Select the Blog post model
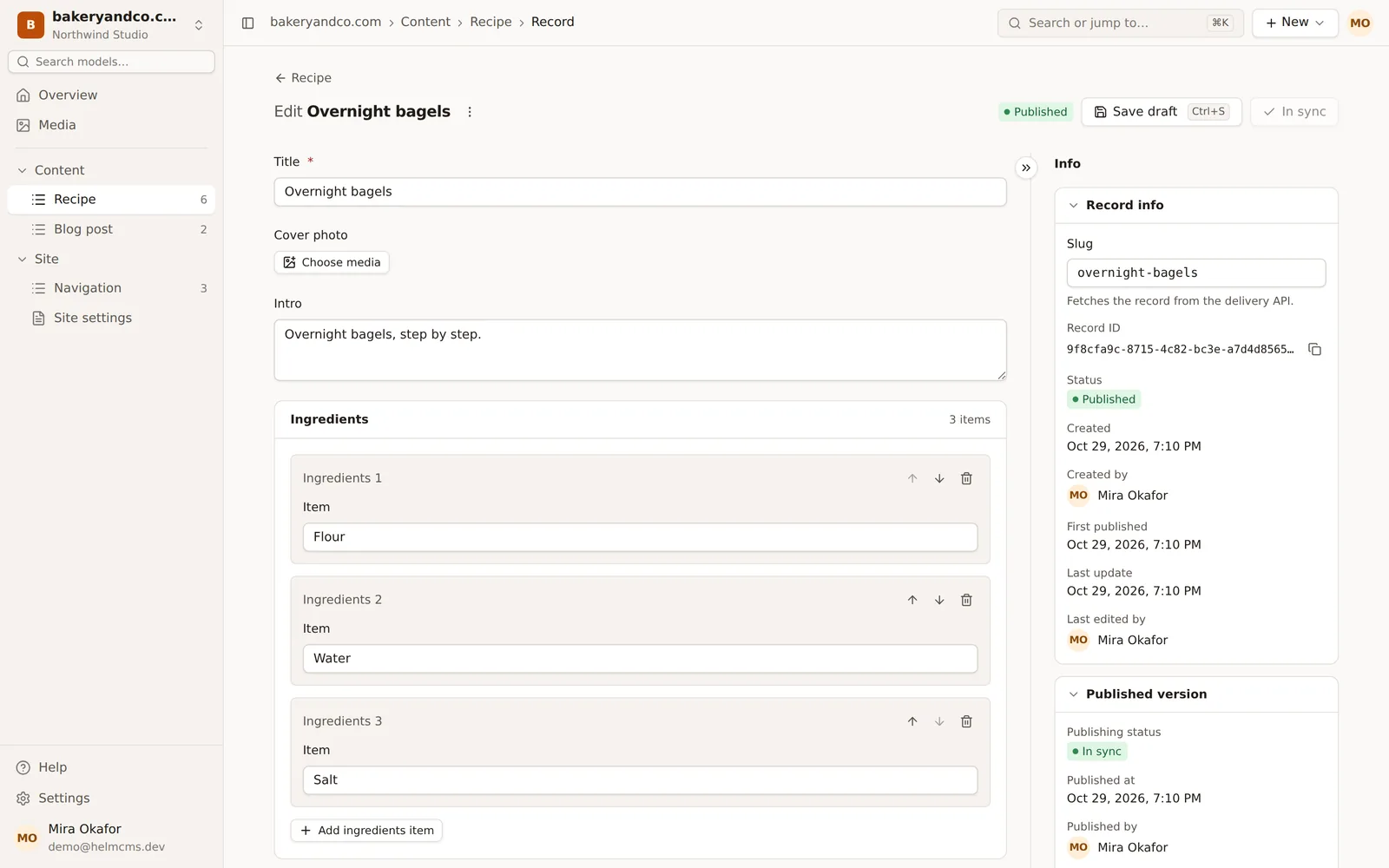The height and width of the screenshot is (868, 1389). tap(111, 229)
